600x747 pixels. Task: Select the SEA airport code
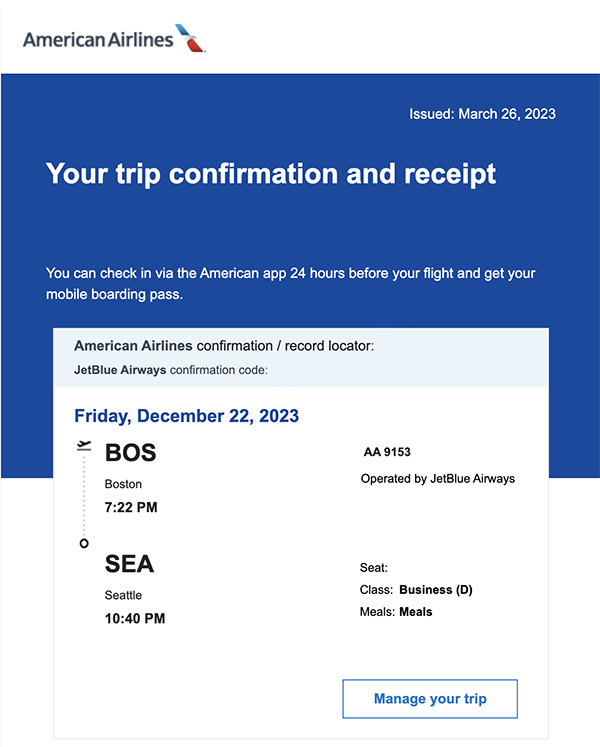pyautogui.click(x=129, y=564)
